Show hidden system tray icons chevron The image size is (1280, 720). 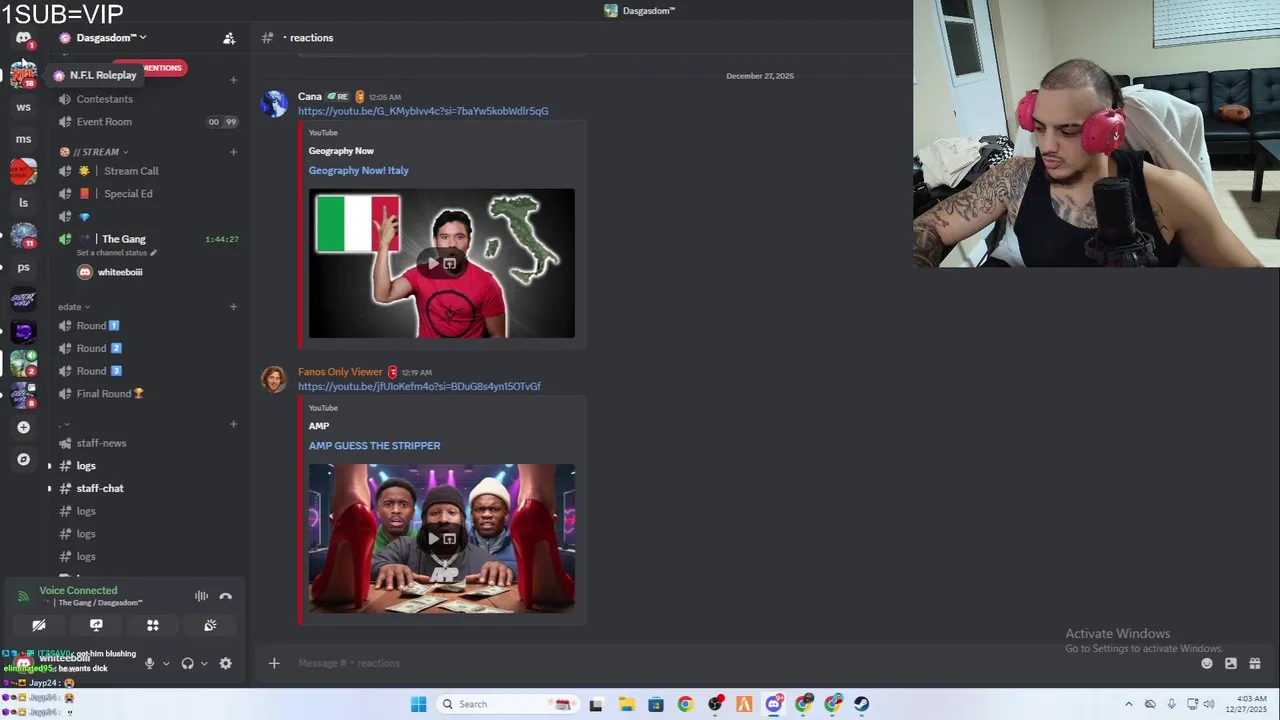(x=1129, y=704)
